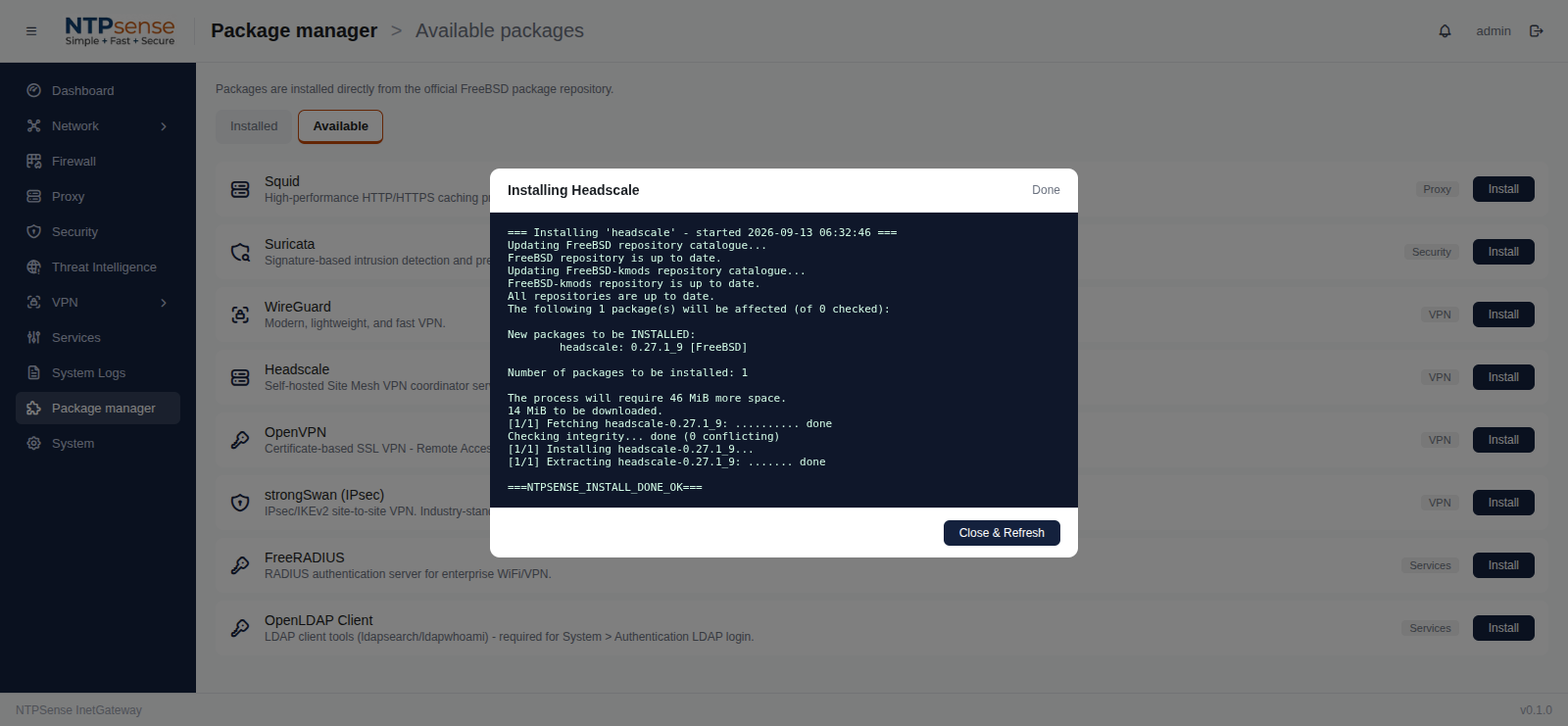
Task: Click the admin username
Action: click(x=1494, y=31)
